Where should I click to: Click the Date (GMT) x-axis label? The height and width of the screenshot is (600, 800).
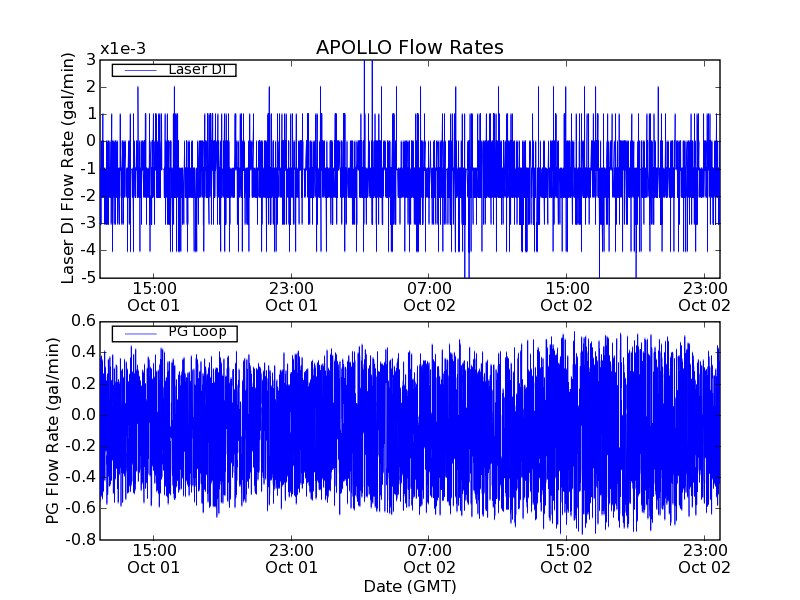(x=409, y=586)
